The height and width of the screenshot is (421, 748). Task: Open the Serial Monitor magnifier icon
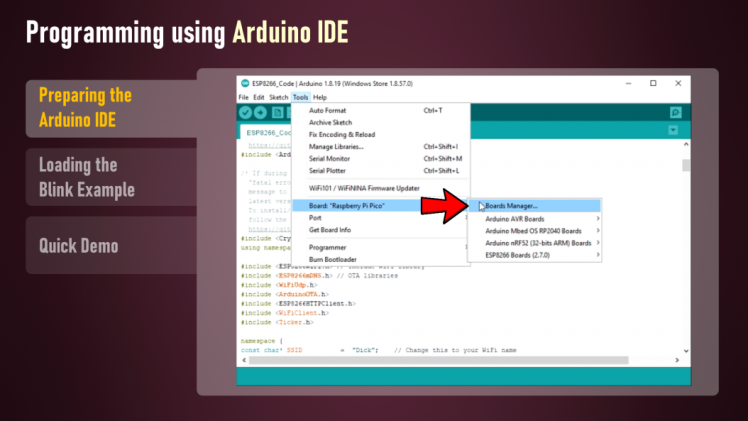(x=675, y=113)
